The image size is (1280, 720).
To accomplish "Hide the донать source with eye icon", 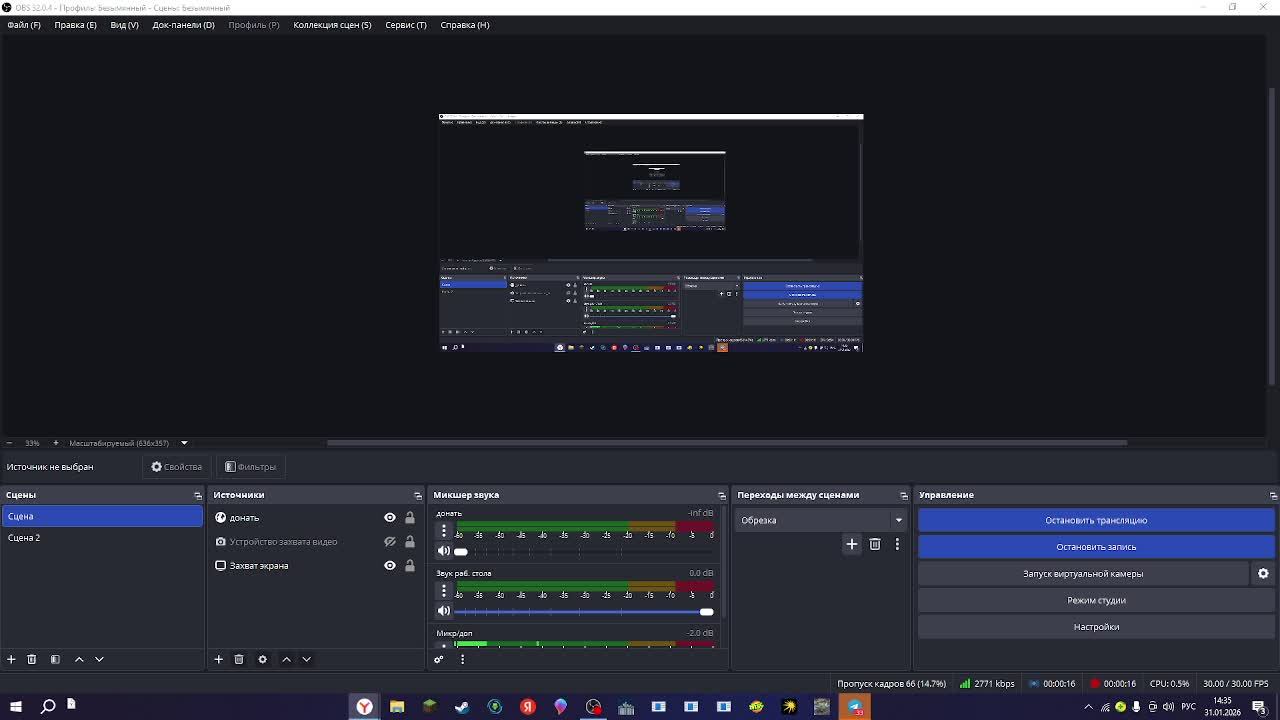I will pos(390,518).
